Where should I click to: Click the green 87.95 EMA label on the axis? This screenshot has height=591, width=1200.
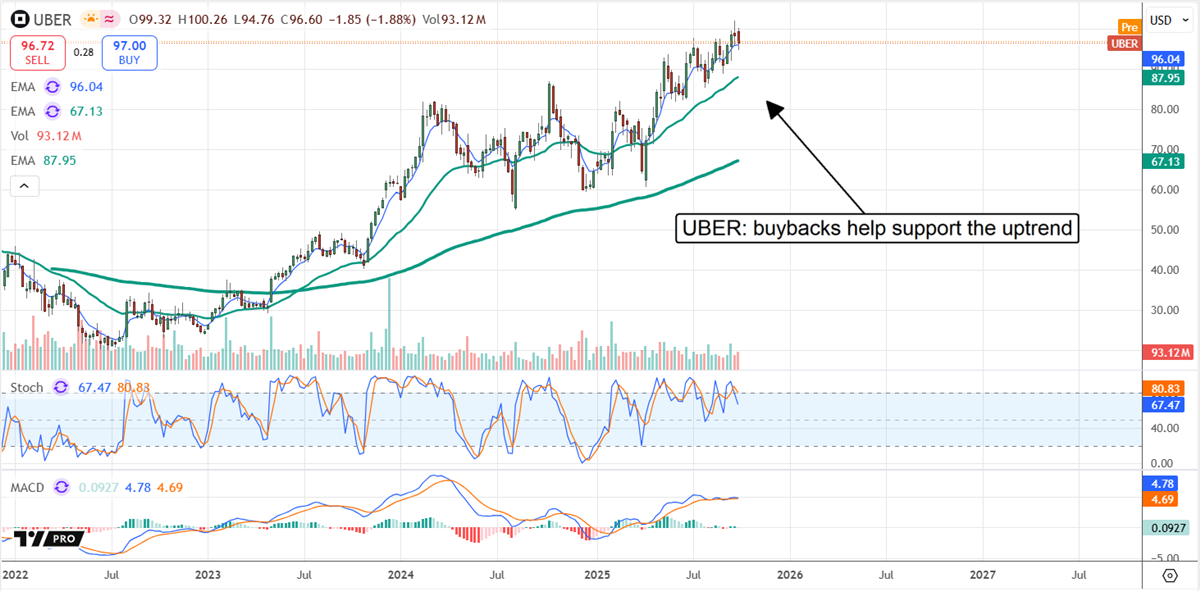tap(1166, 76)
